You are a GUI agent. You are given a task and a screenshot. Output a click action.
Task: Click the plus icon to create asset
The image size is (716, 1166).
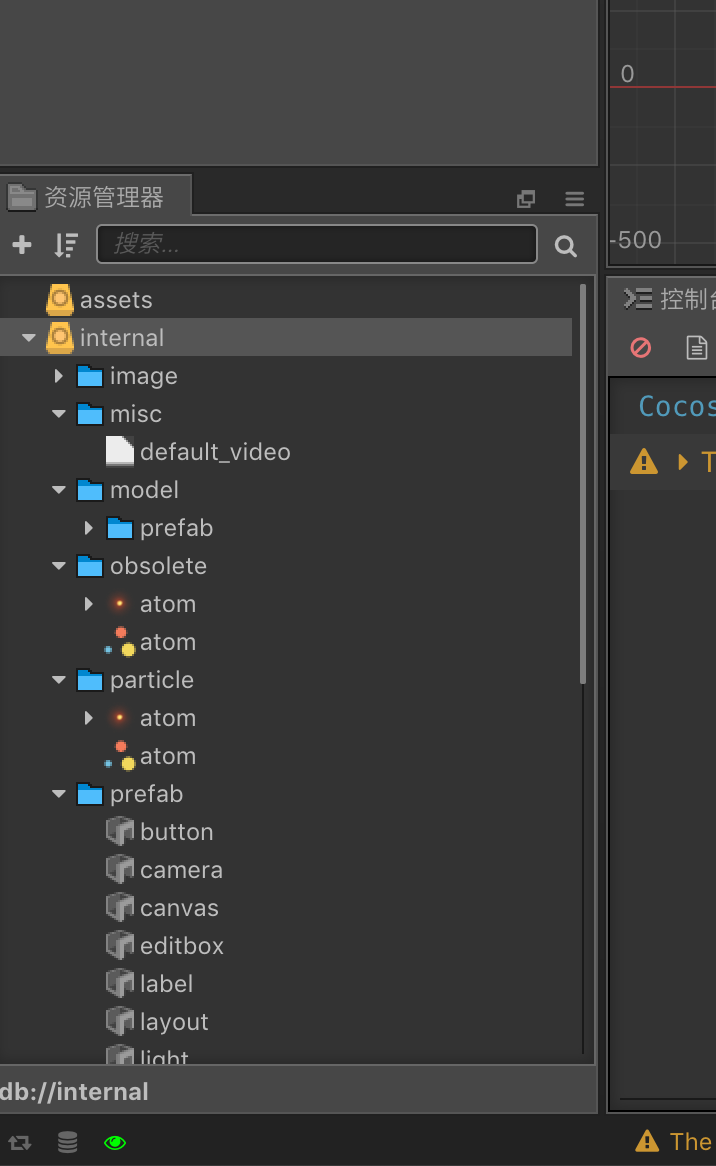click(x=21, y=245)
